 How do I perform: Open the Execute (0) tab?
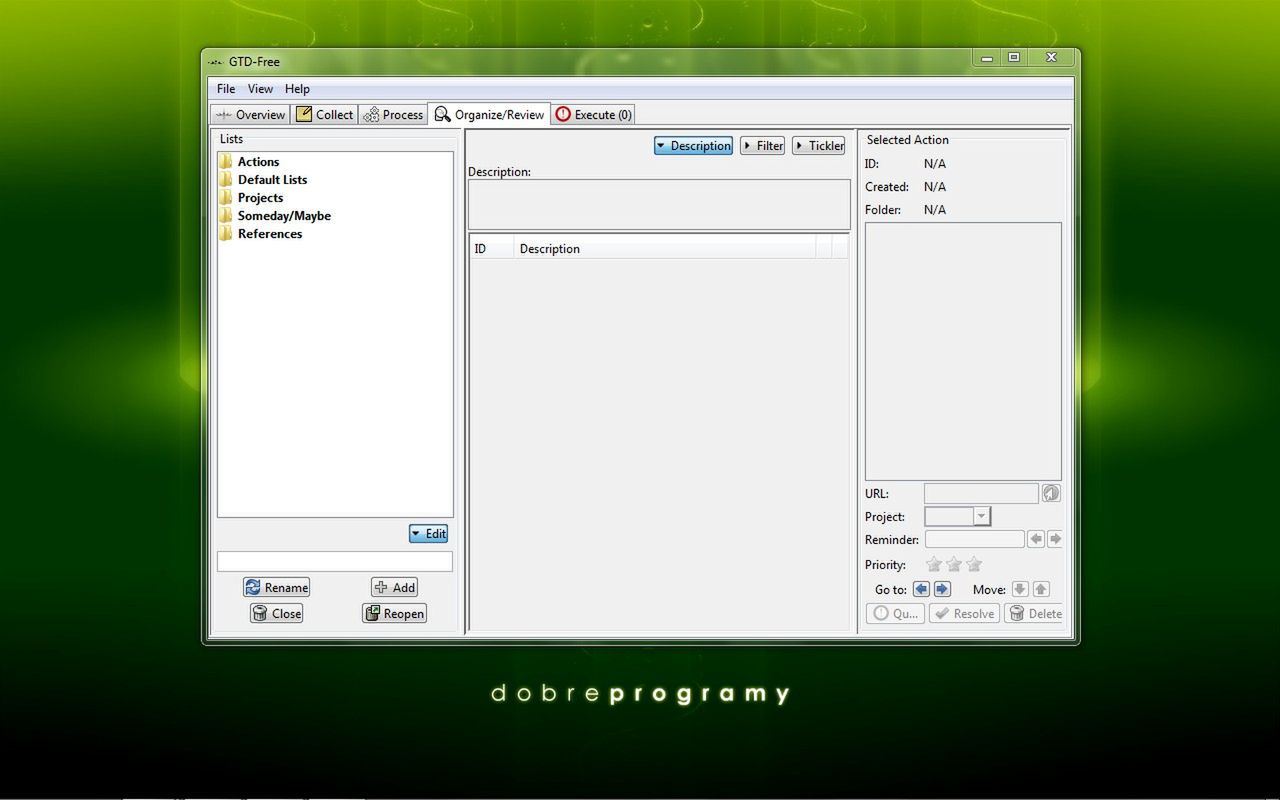tap(594, 115)
